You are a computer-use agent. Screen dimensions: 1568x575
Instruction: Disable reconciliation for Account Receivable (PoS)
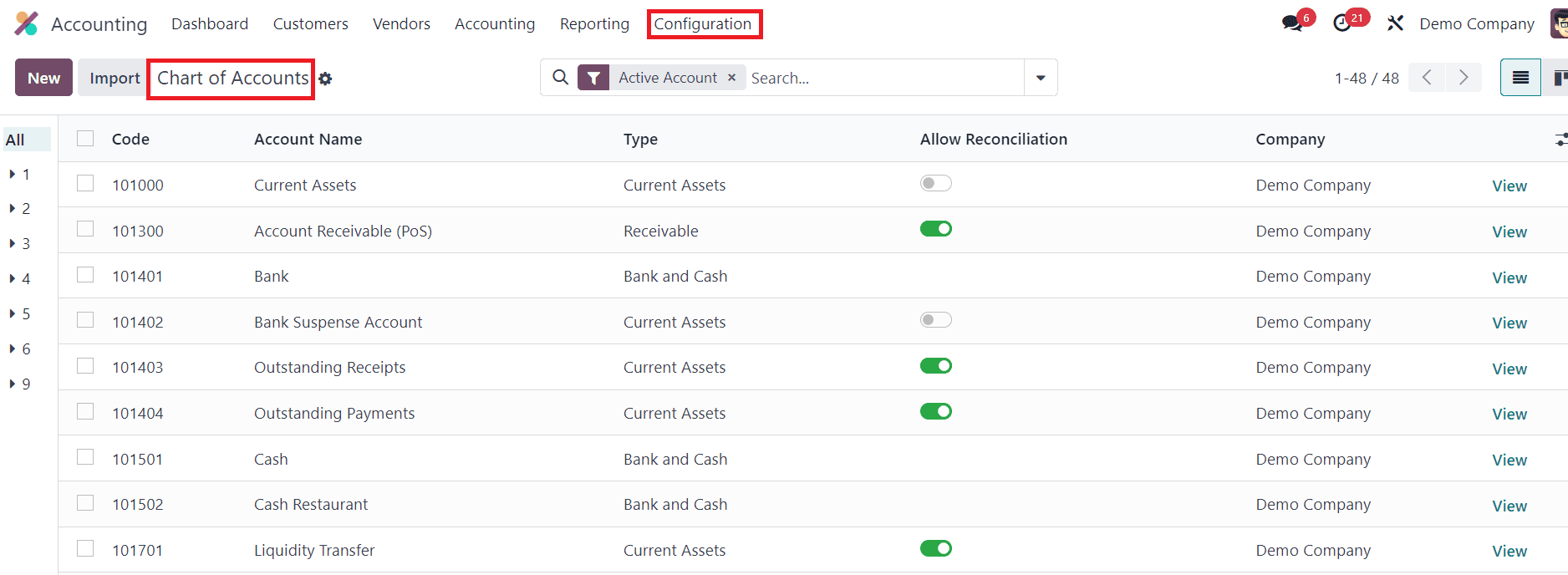[935, 229]
